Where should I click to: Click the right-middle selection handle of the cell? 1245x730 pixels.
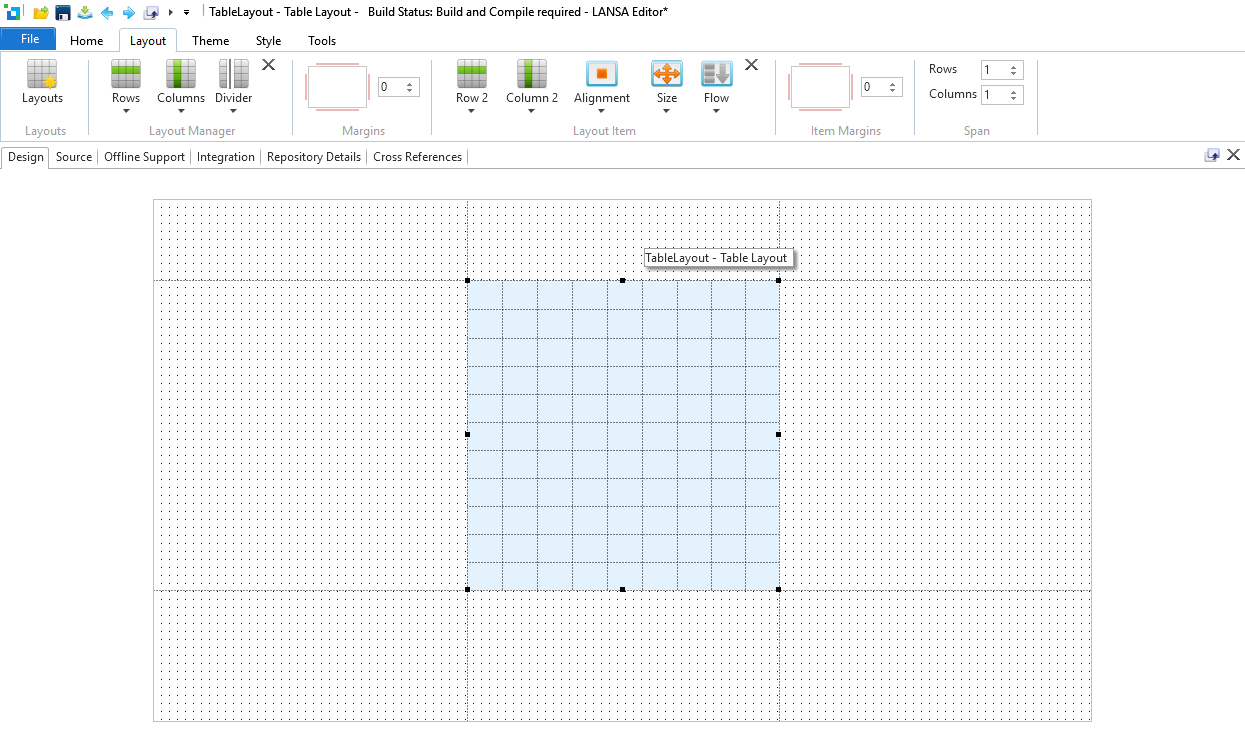pos(778,434)
